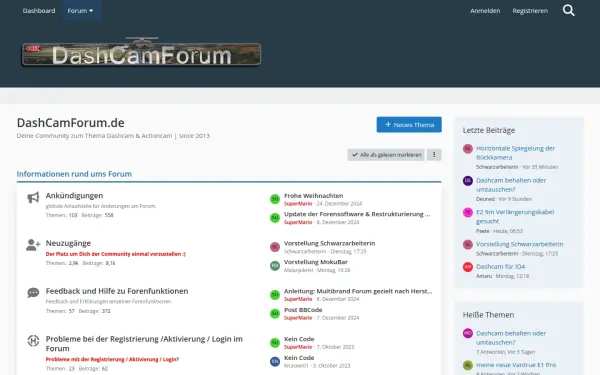Click SuperMario author under Frohe Weihnachten

click(x=298, y=204)
